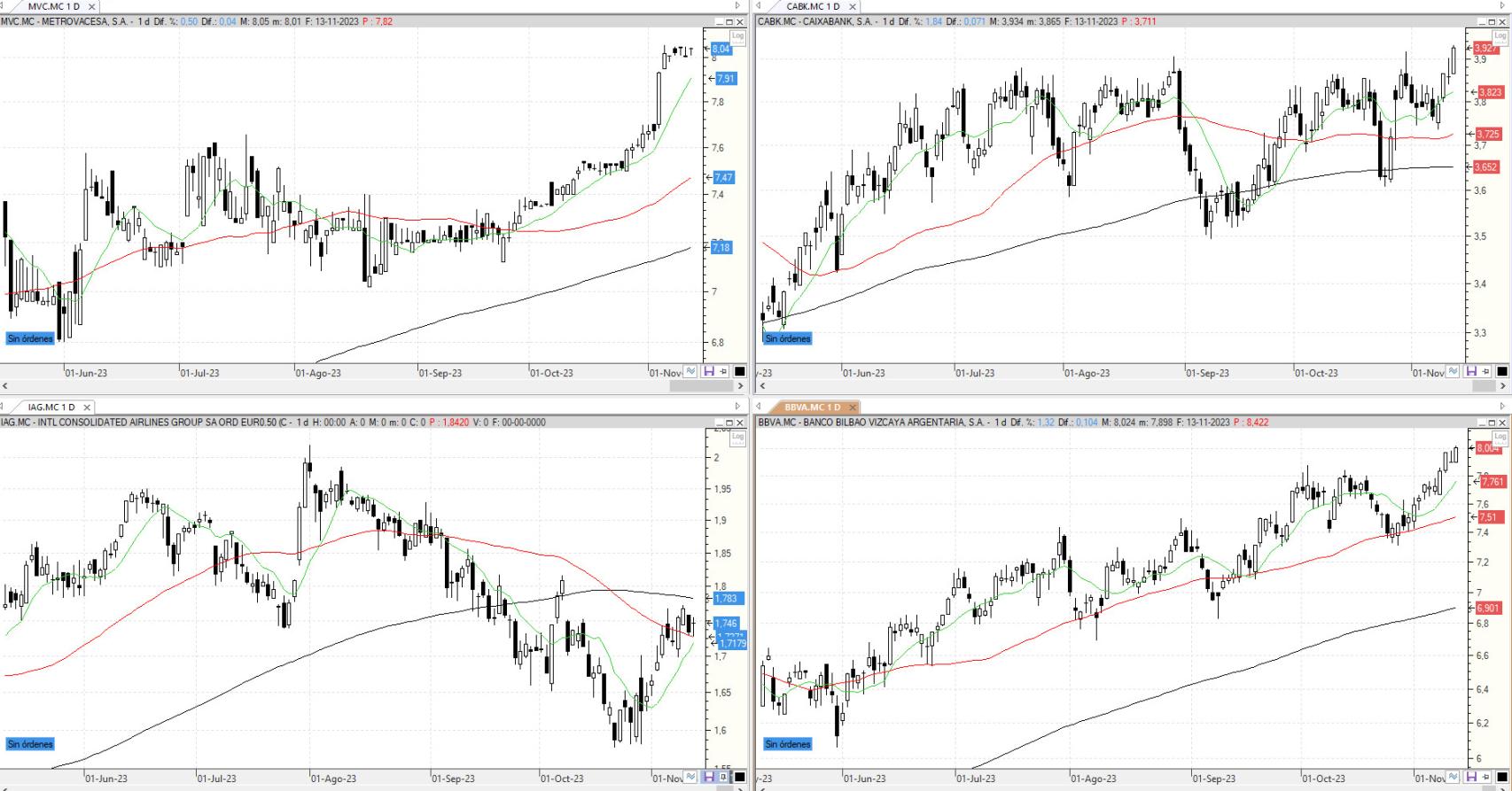Click the 7,761 price label on BBVA.MC axis
This screenshot has width=1512, height=791.
(x=1493, y=482)
